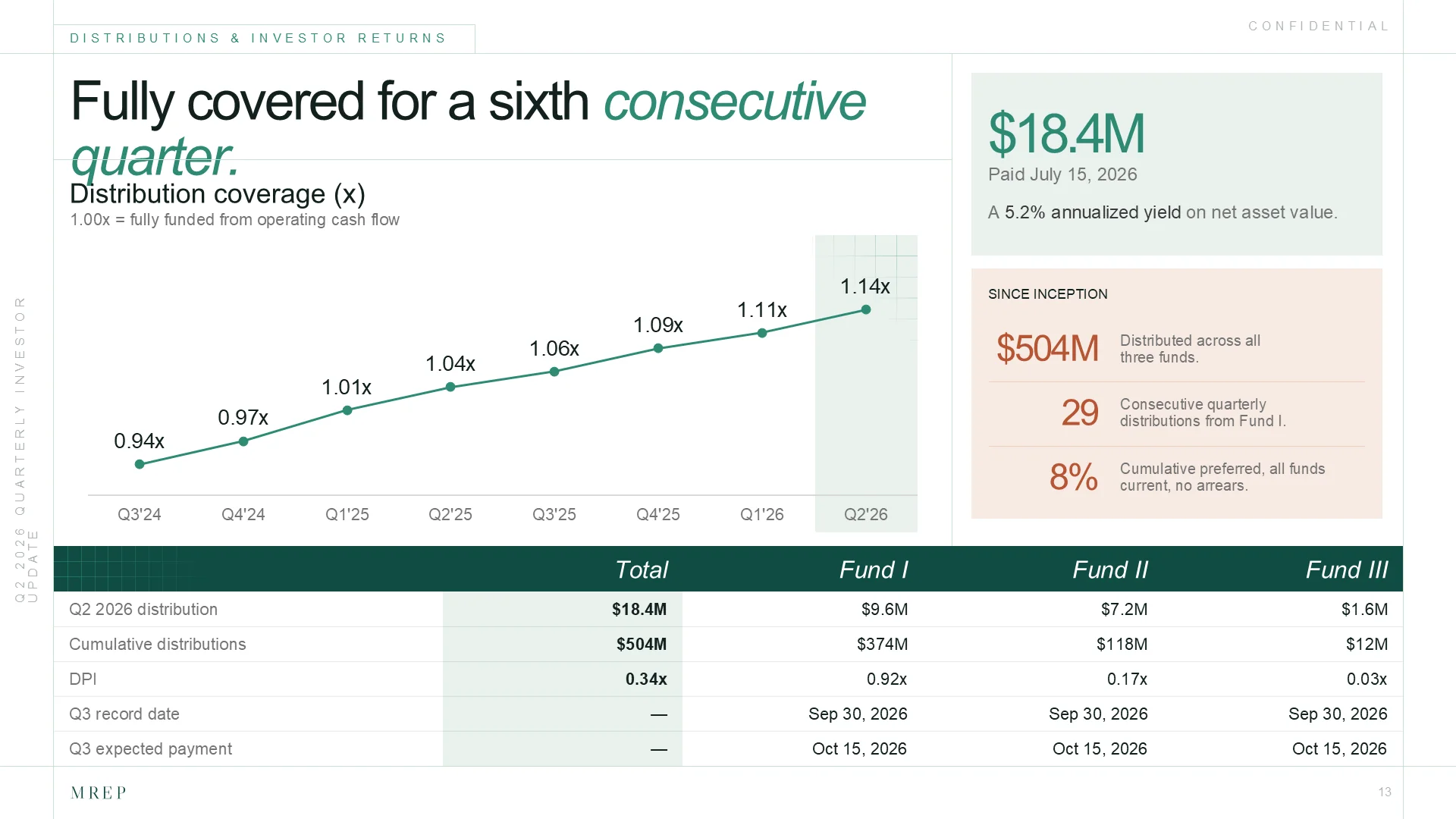The height and width of the screenshot is (819, 1456).
Task: Select the Q4'25 axis label
Action: (658, 514)
